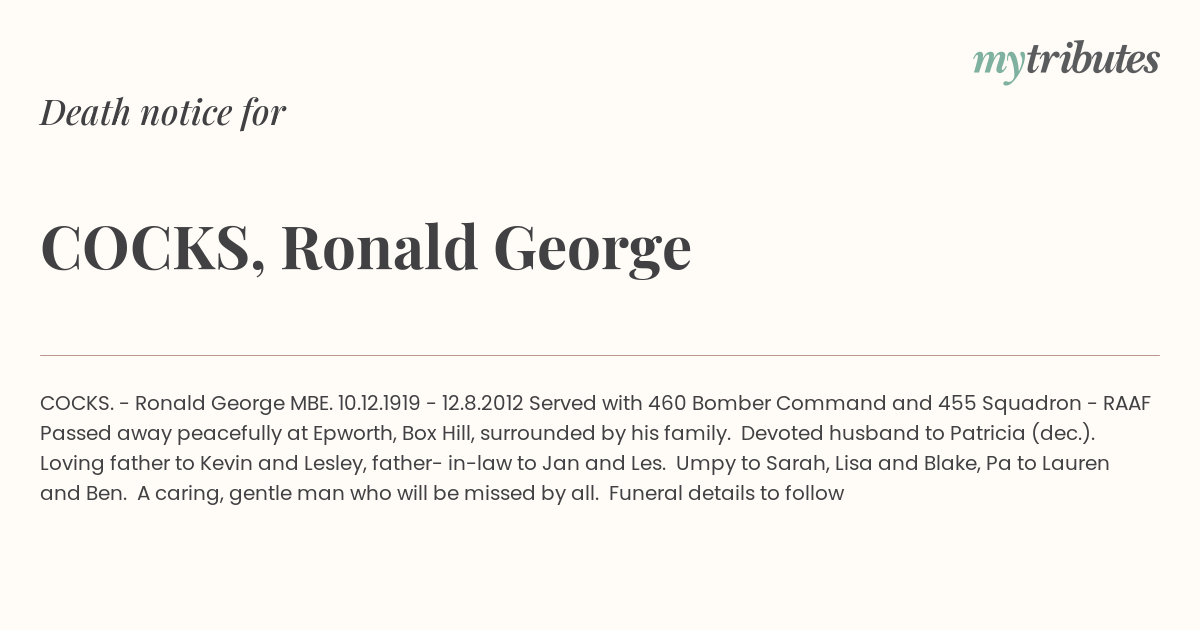Select the surname "COCKS," in the large title

[x=153, y=247]
